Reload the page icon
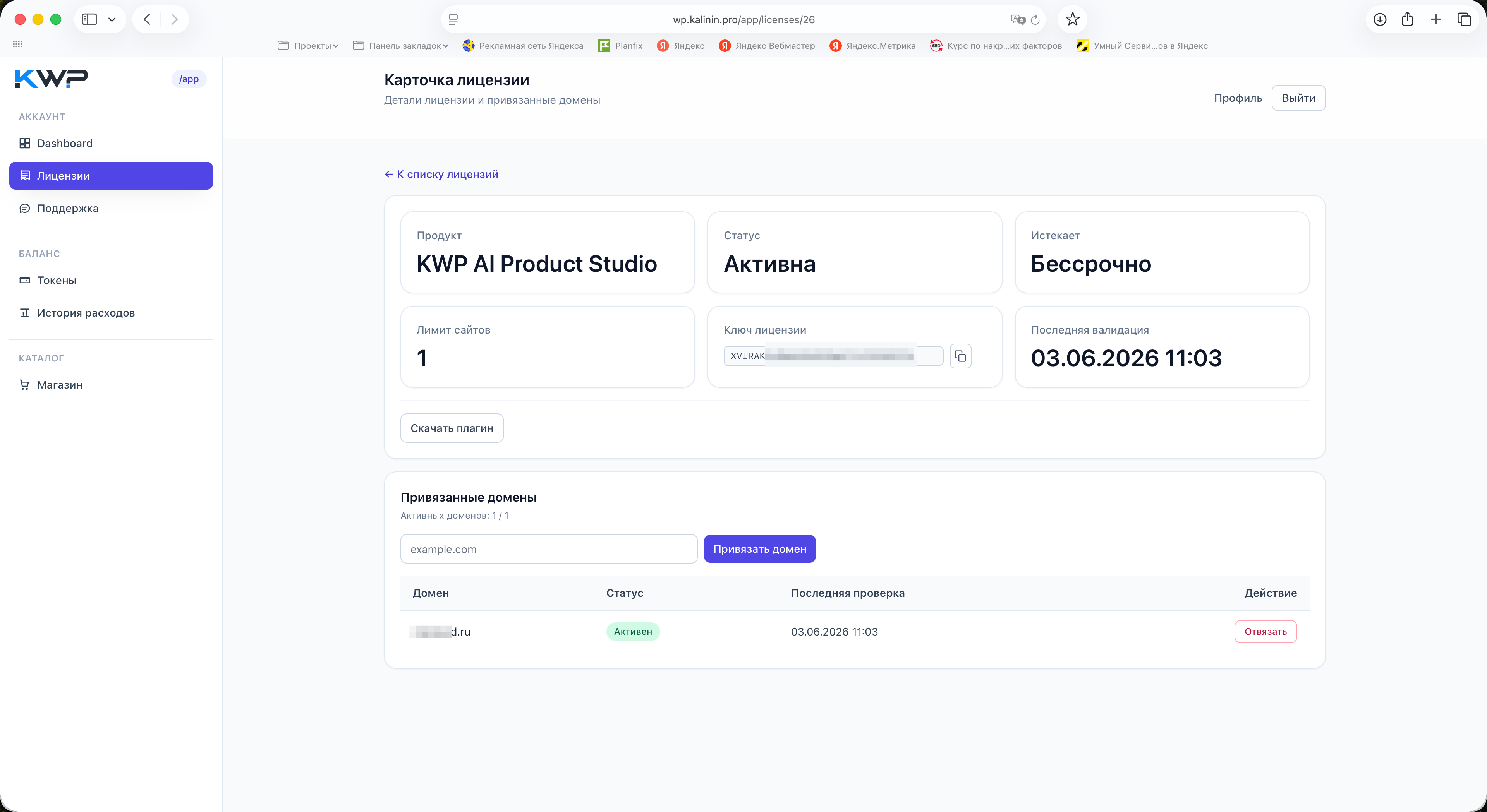The image size is (1487, 812). pyautogui.click(x=1035, y=20)
